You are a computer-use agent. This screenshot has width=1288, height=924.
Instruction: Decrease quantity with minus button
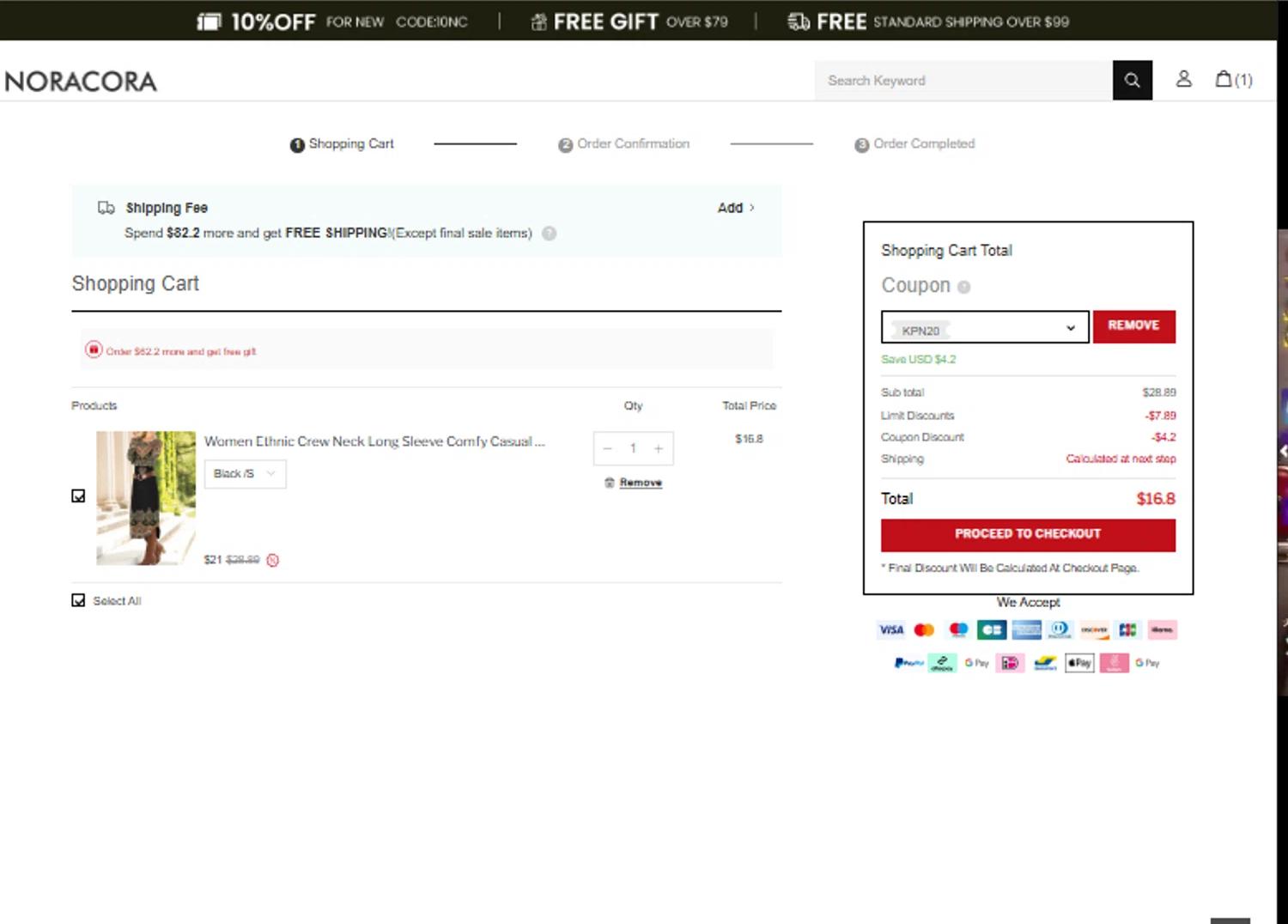pyautogui.click(x=607, y=448)
